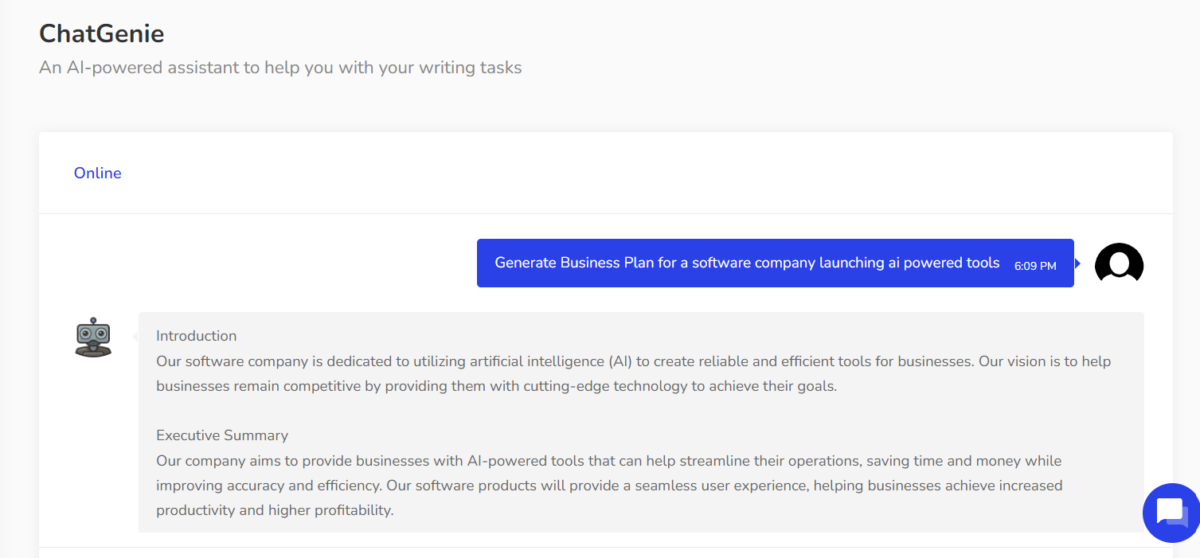This screenshot has height=558, width=1200.
Task: Click the ChatGenie page title
Action: [x=101, y=33]
